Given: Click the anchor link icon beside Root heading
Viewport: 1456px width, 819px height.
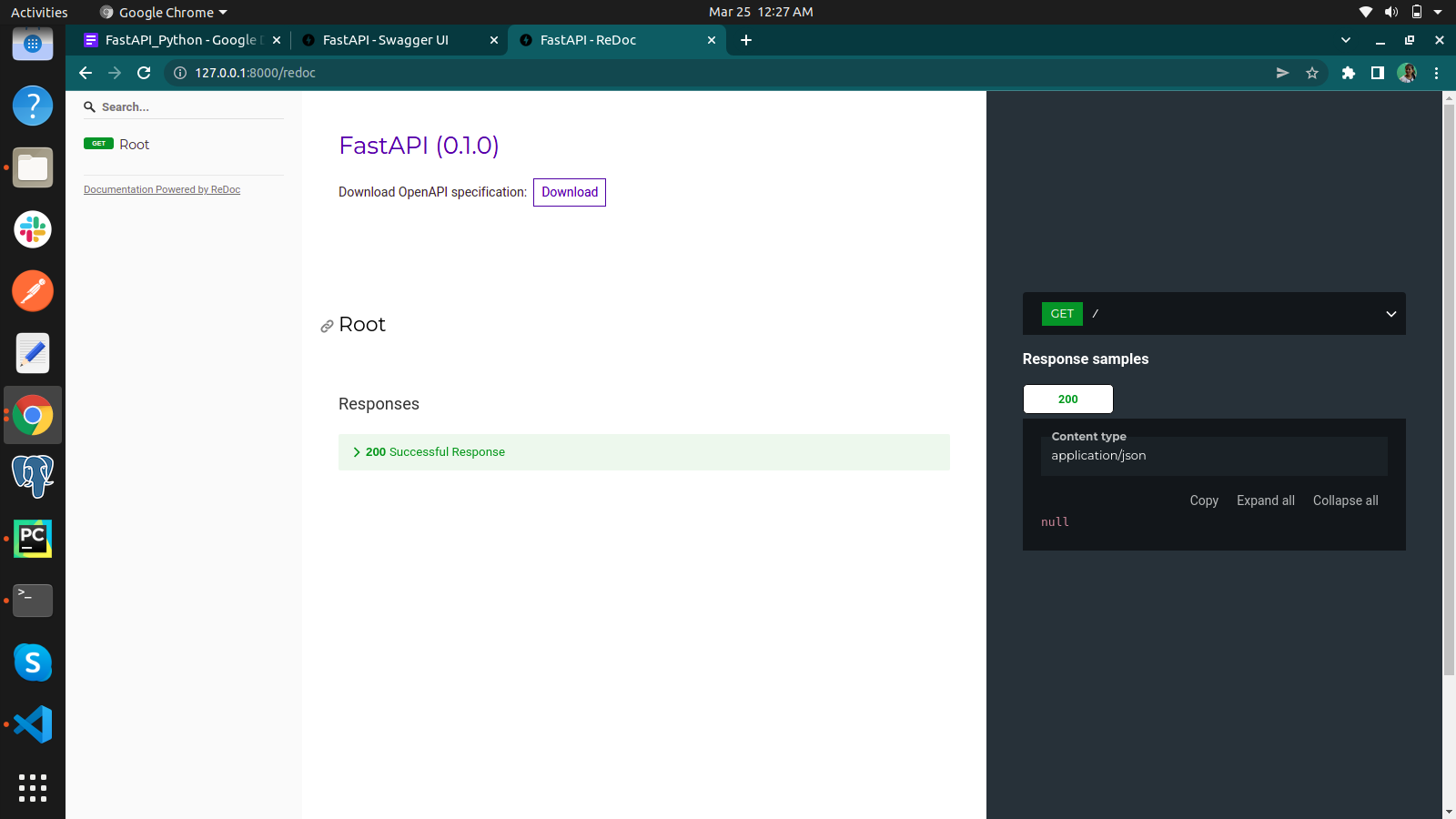Looking at the screenshot, I should (x=327, y=326).
